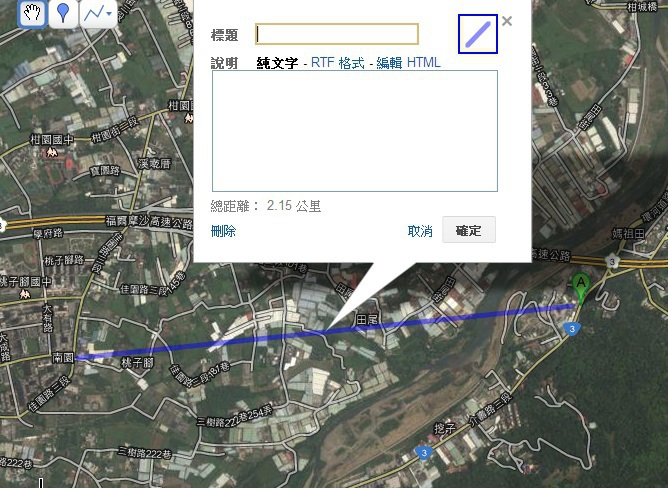668x488 pixels.
Task: Select the draw line tool
Action: (x=93, y=13)
